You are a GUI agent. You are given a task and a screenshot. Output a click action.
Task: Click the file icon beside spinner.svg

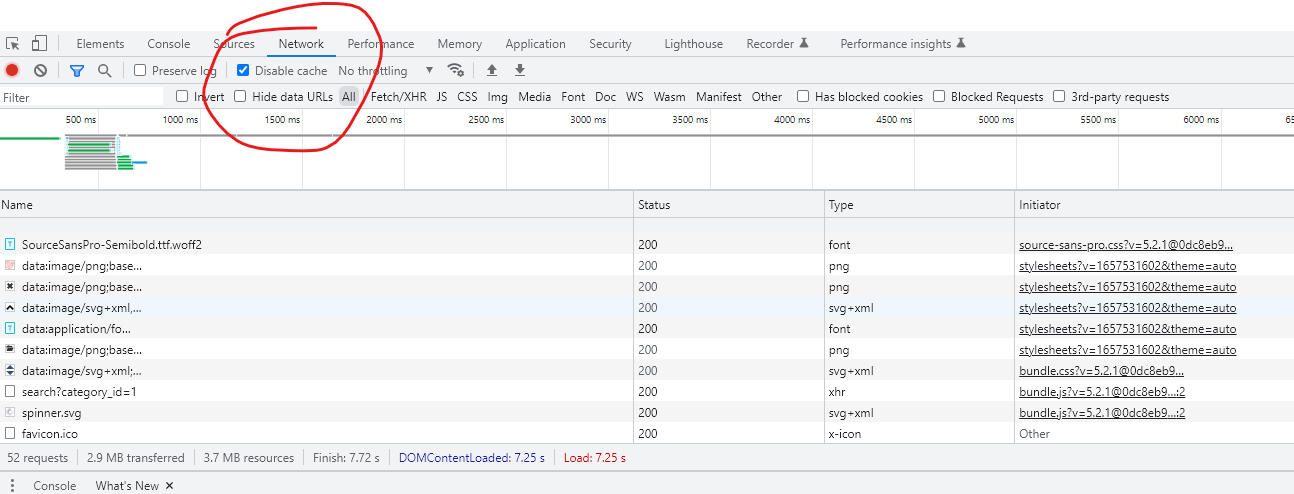pos(10,413)
